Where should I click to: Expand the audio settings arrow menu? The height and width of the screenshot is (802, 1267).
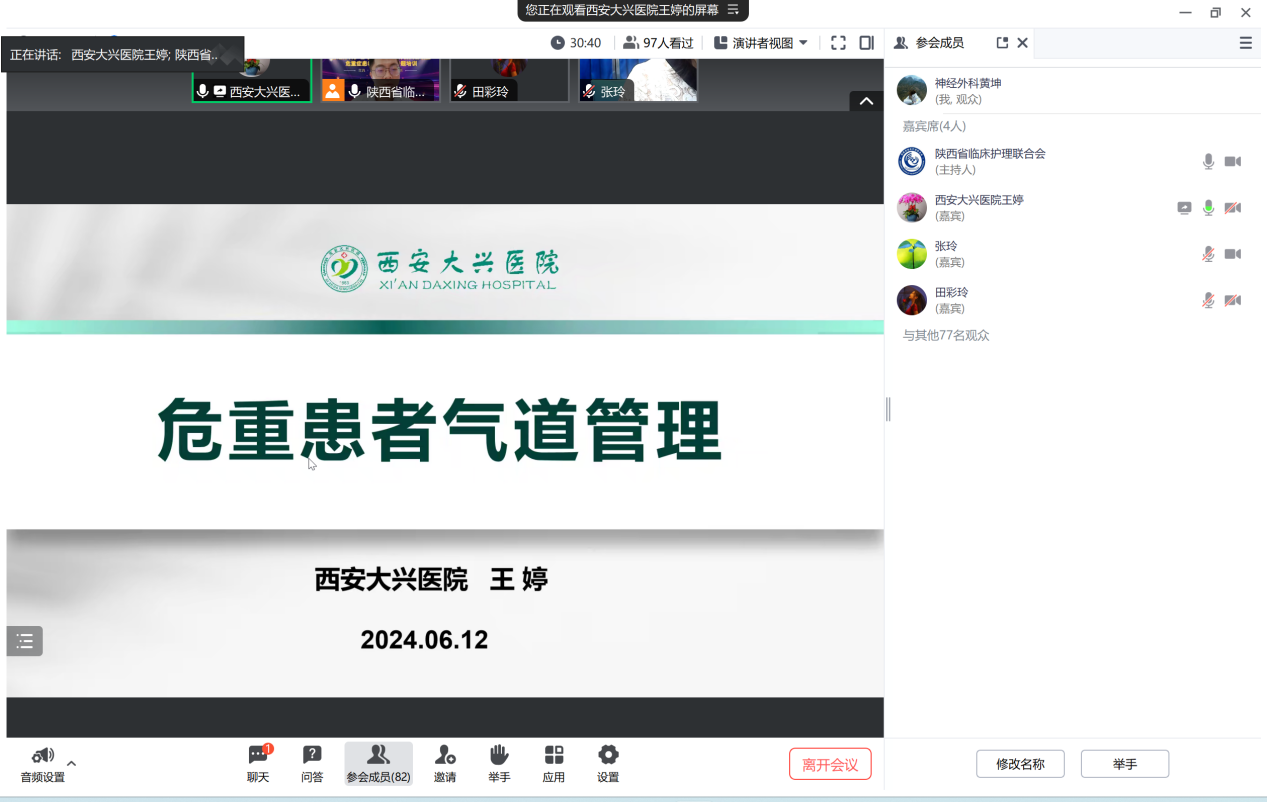click(x=71, y=764)
